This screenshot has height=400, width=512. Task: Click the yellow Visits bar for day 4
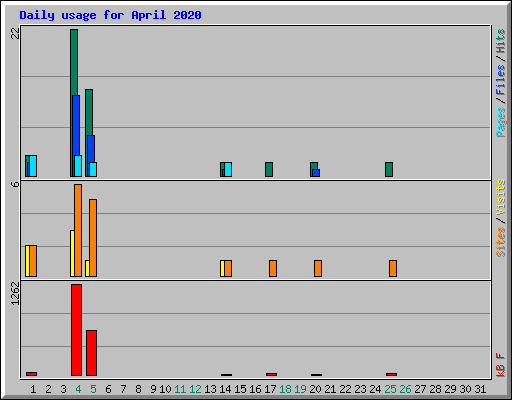[x=72, y=253]
